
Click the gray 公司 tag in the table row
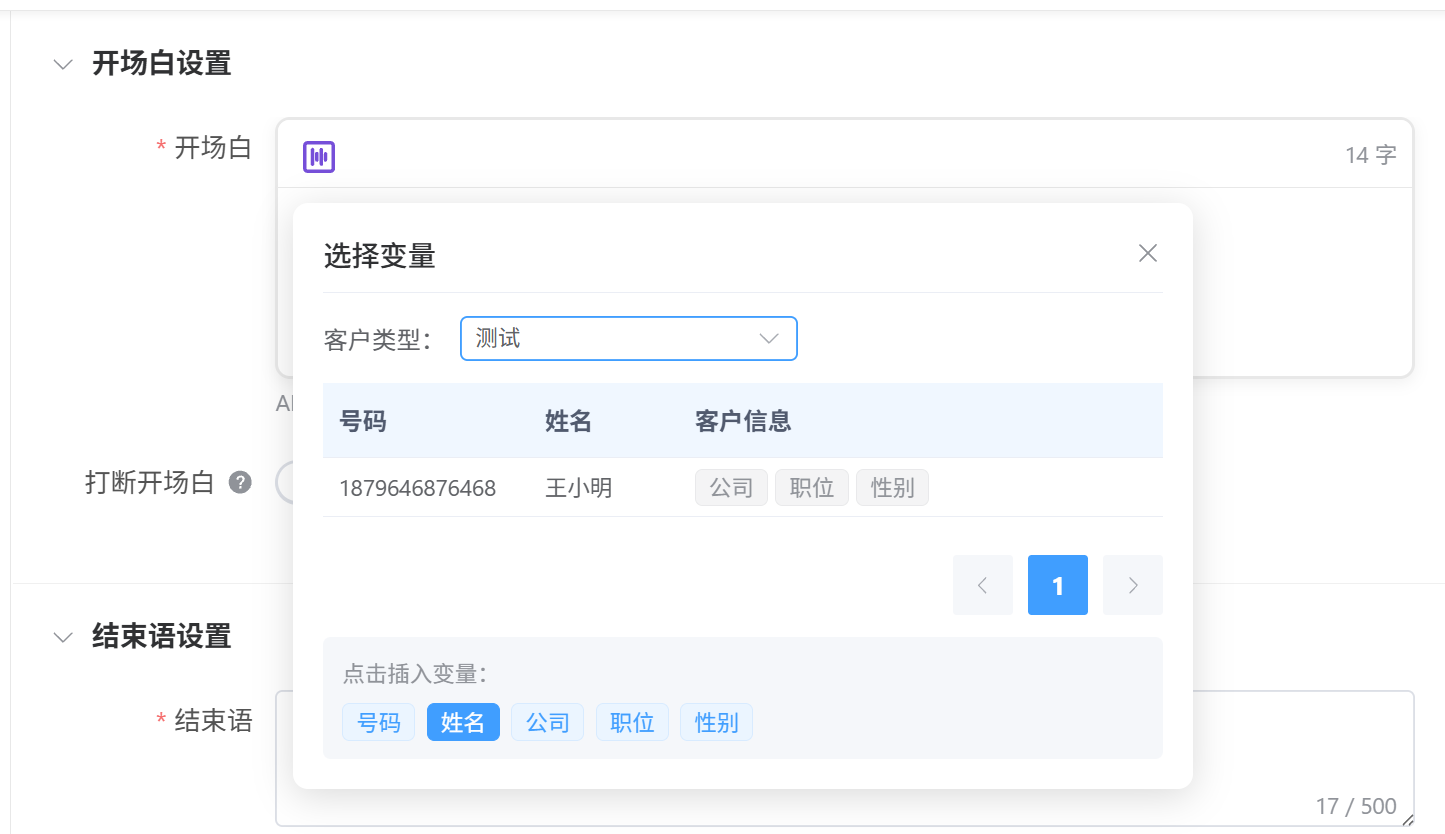[x=731, y=488]
